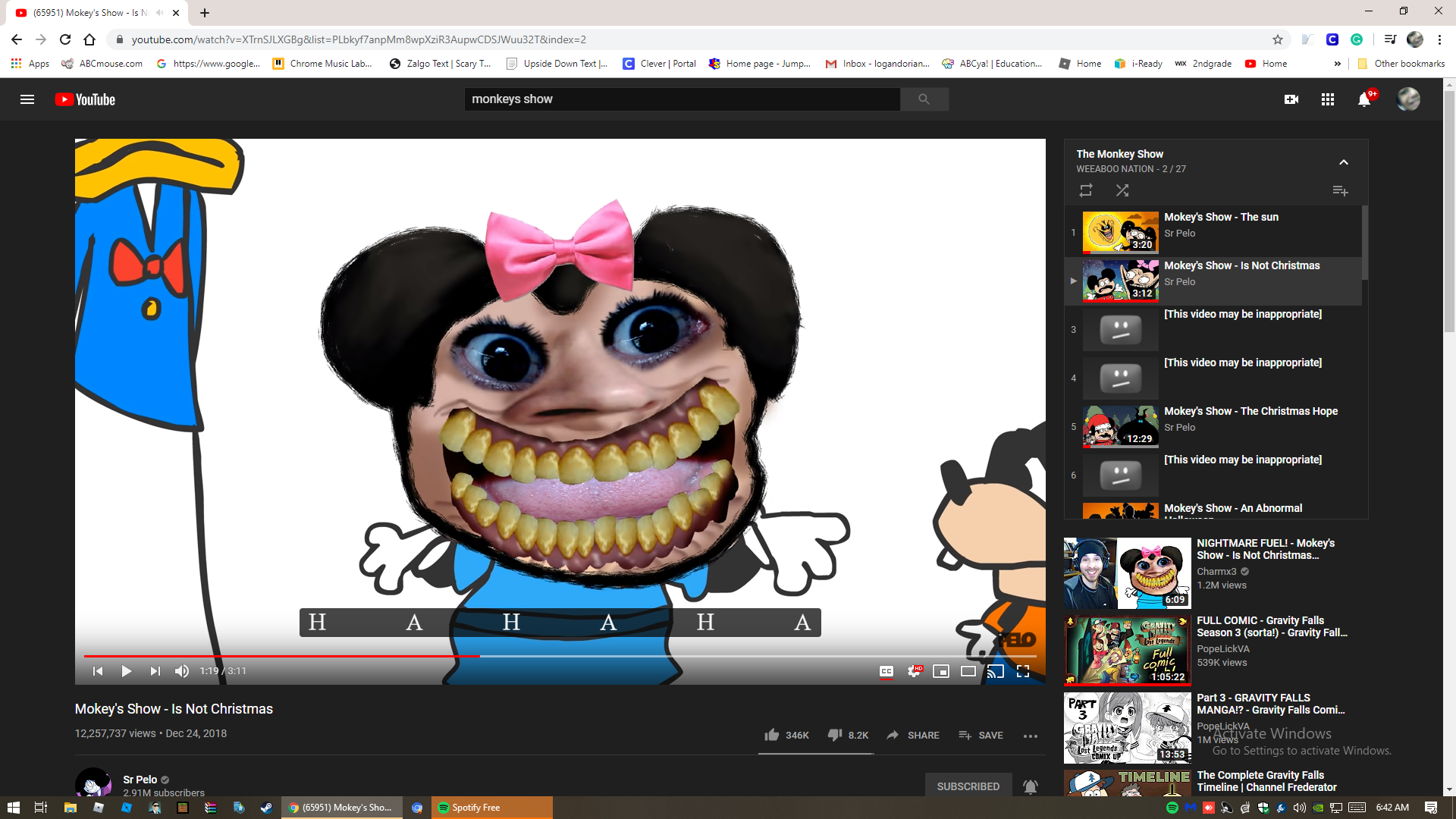Play the paused video
The height and width of the screenshot is (819, 1456).
pyautogui.click(x=127, y=671)
